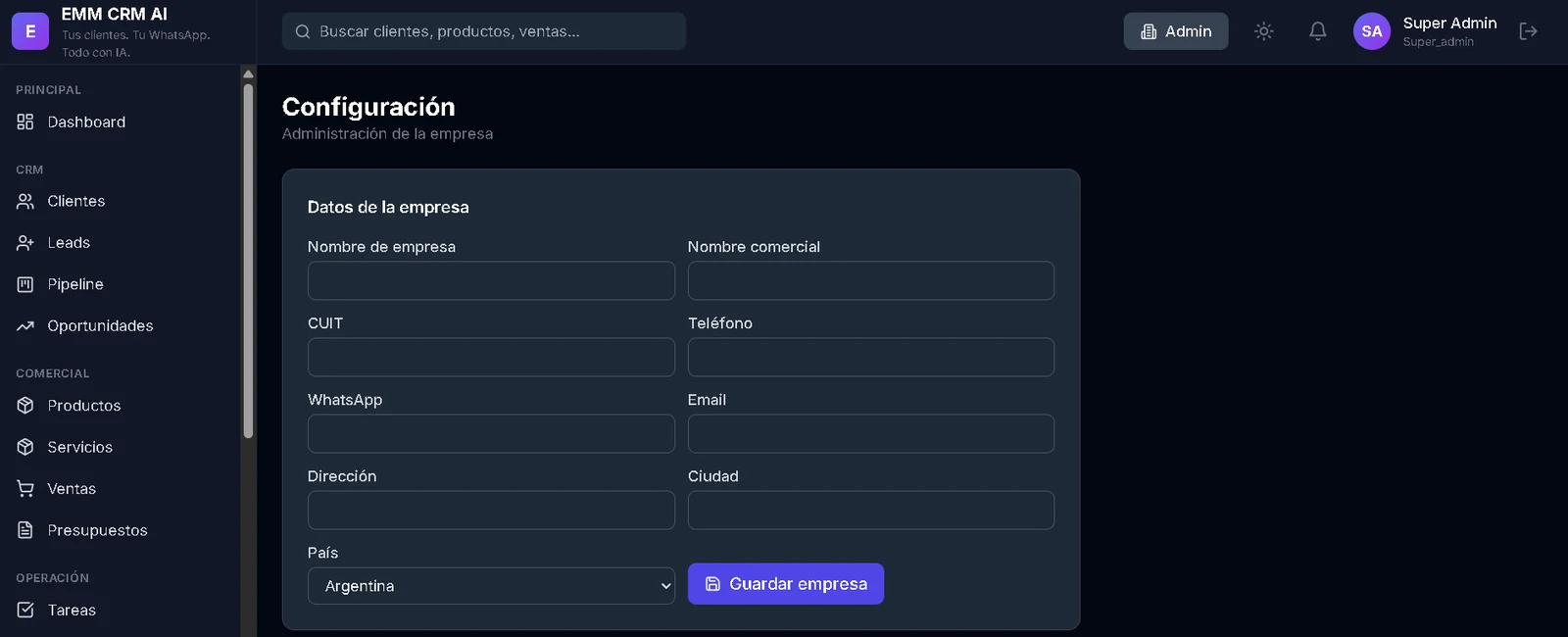Toggle the light theme sun icon
The height and width of the screenshot is (637, 1568).
pos(1264,31)
